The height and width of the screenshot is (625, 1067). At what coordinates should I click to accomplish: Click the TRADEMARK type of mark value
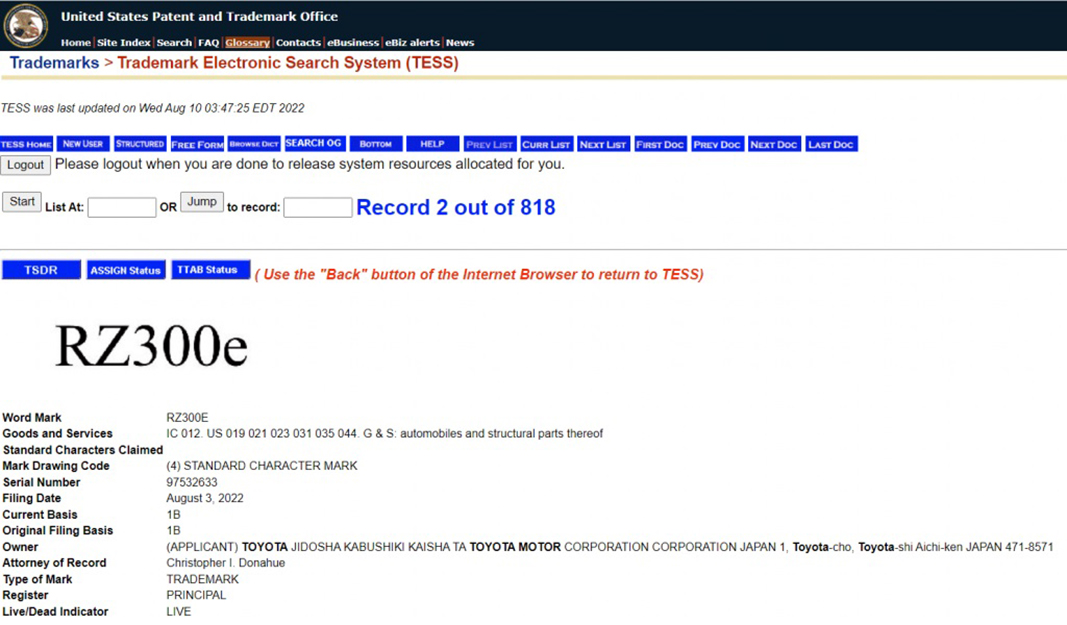202,579
